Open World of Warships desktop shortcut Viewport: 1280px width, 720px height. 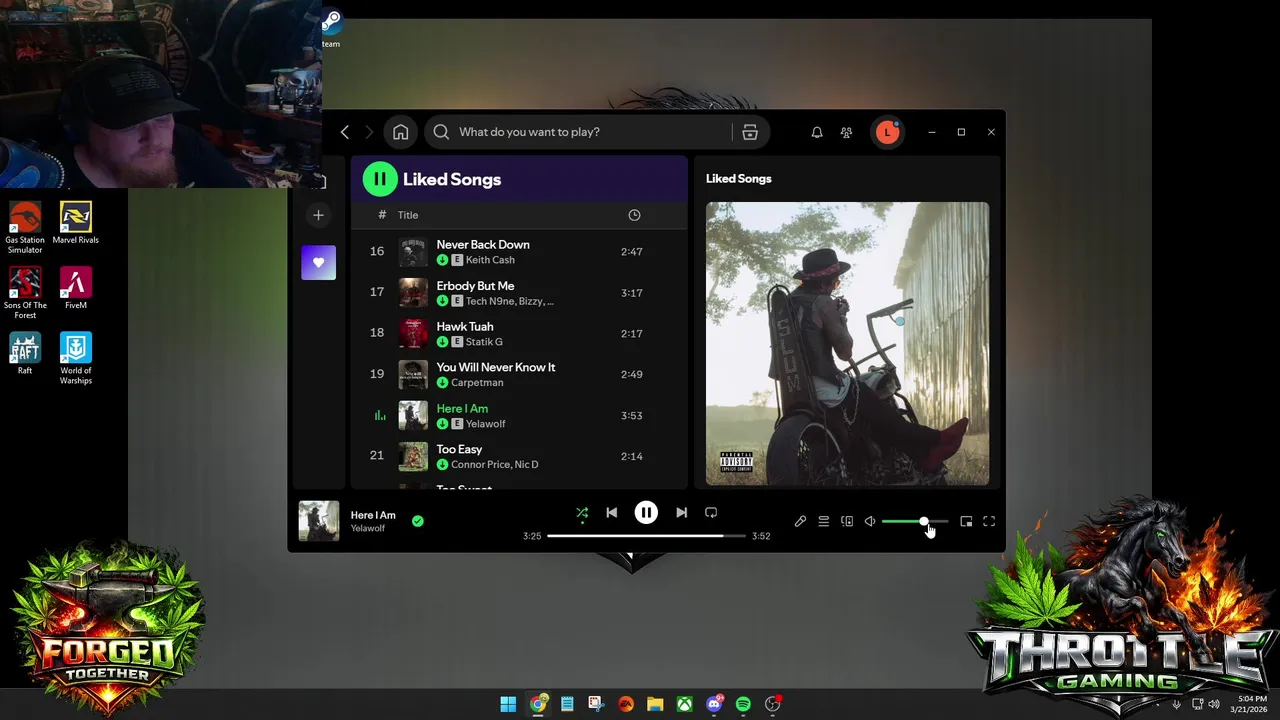(76, 358)
